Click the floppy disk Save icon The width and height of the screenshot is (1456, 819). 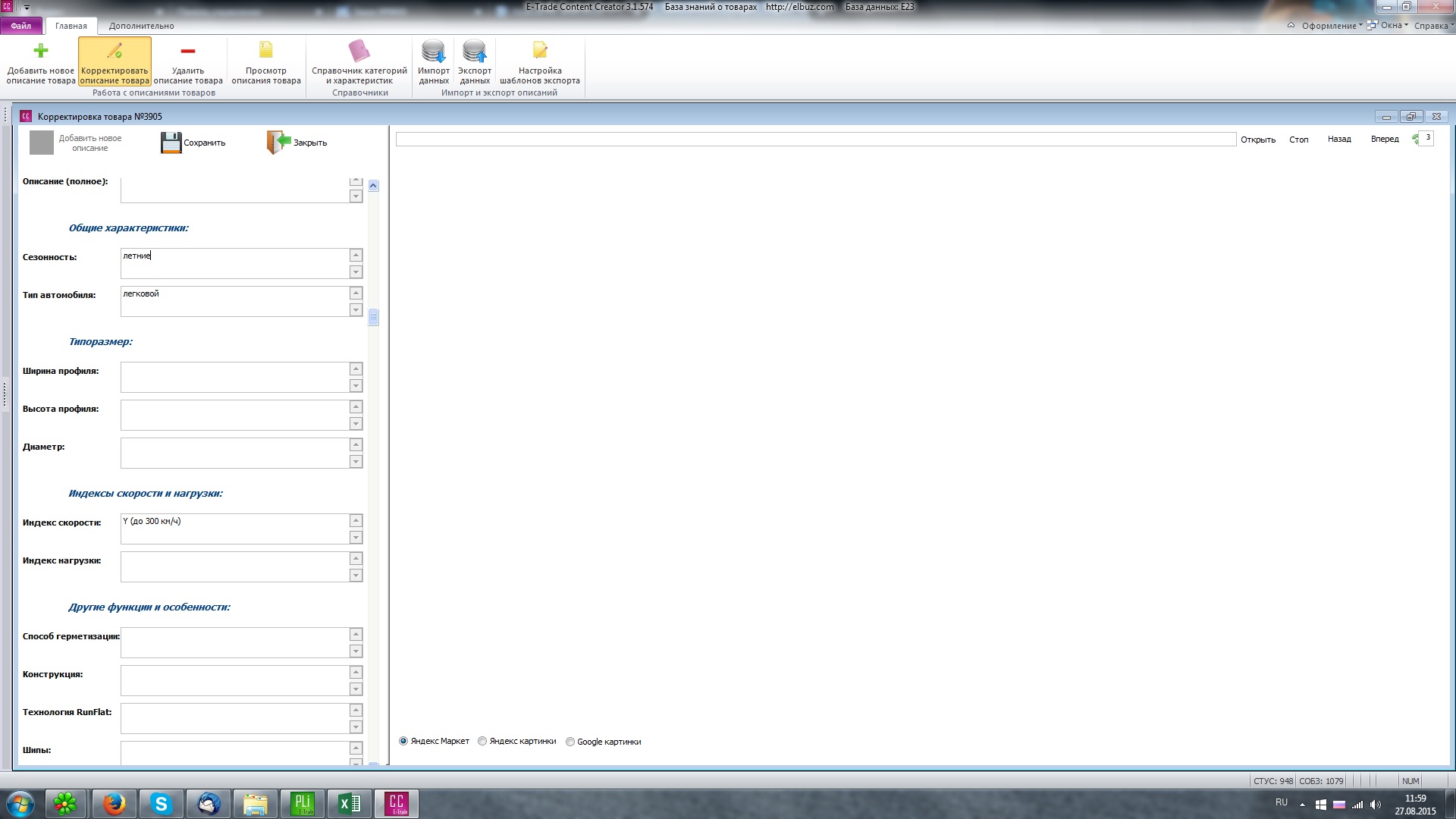coord(171,143)
